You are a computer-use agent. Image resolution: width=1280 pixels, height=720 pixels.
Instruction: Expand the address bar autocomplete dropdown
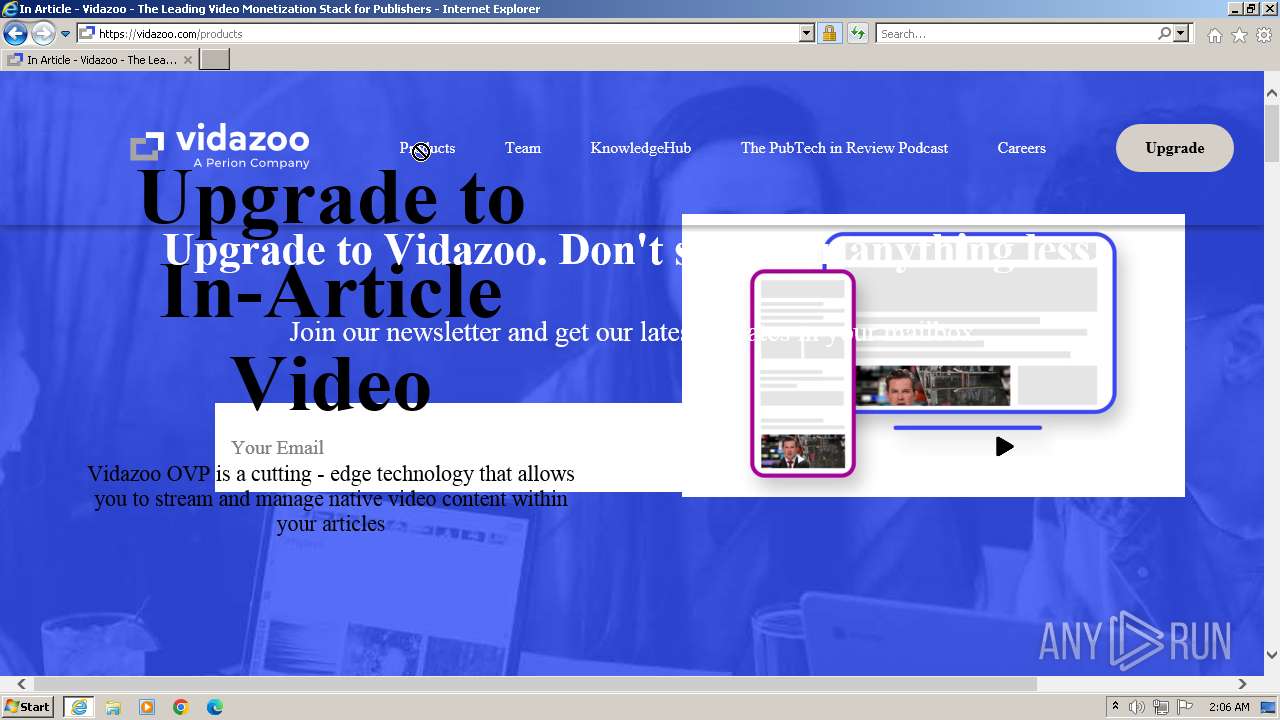coord(807,34)
